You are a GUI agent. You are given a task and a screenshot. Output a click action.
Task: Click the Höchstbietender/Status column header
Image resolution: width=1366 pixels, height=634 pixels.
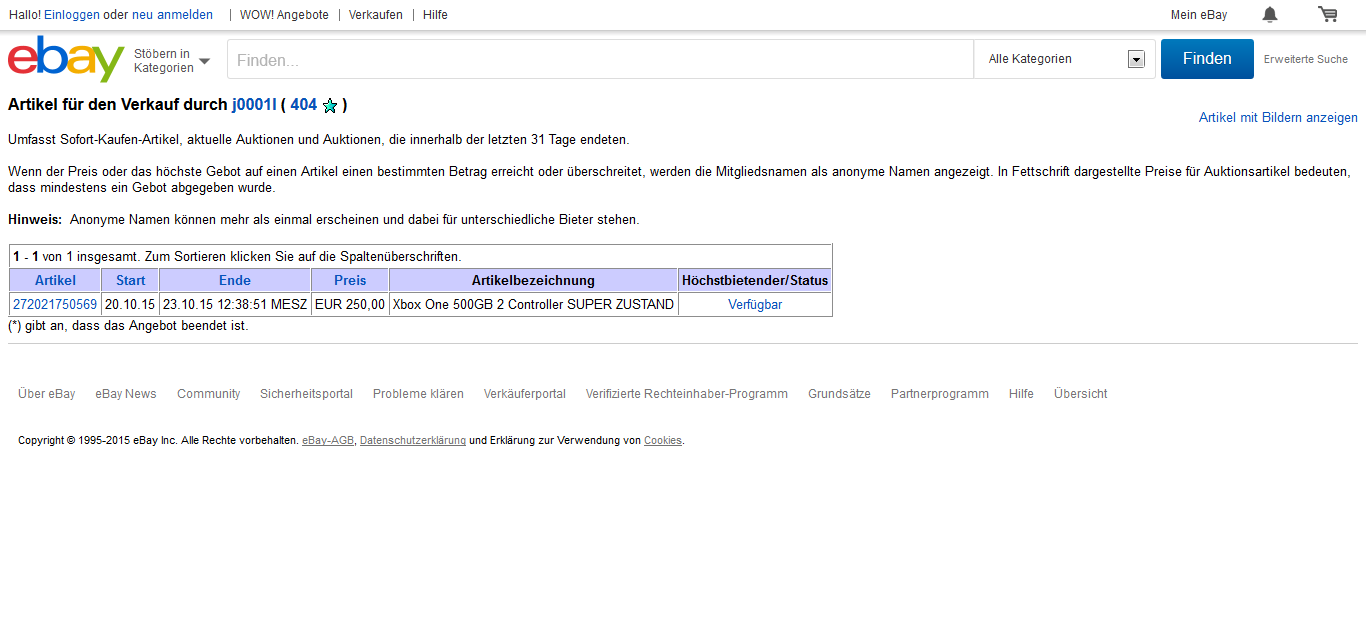tap(755, 280)
